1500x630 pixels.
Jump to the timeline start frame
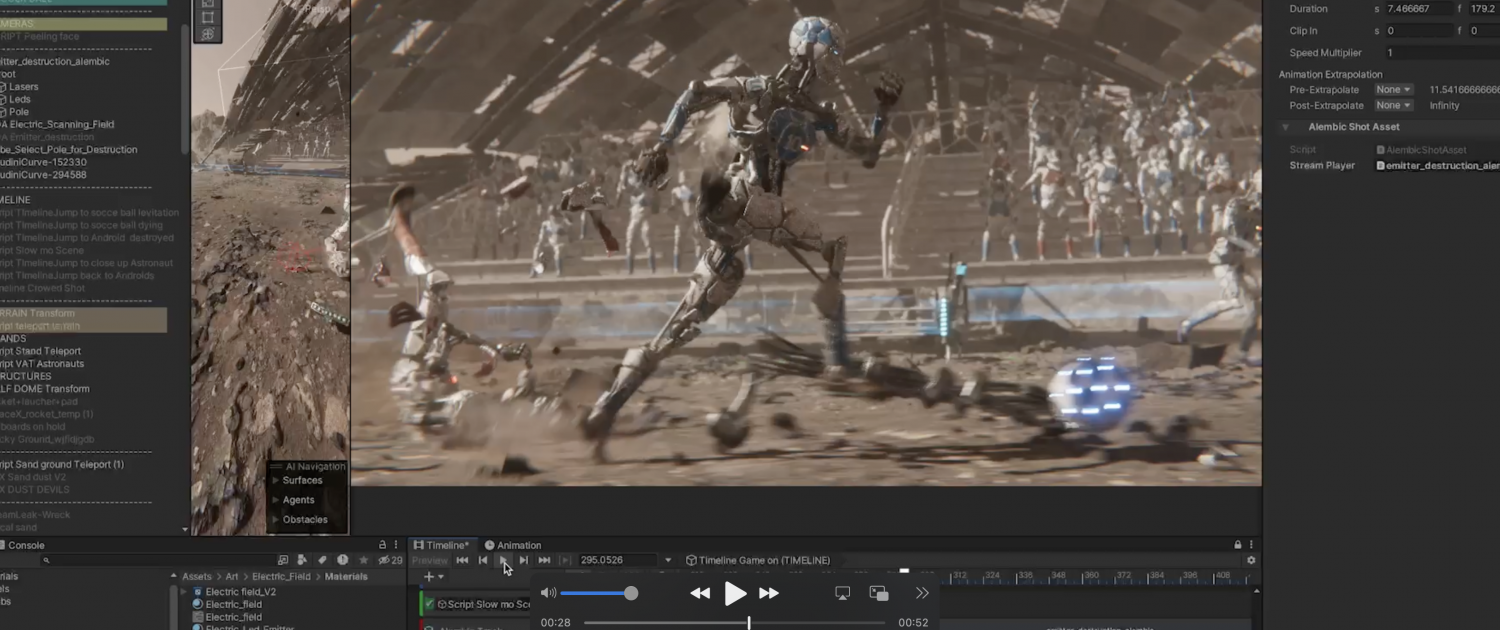point(462,560)
